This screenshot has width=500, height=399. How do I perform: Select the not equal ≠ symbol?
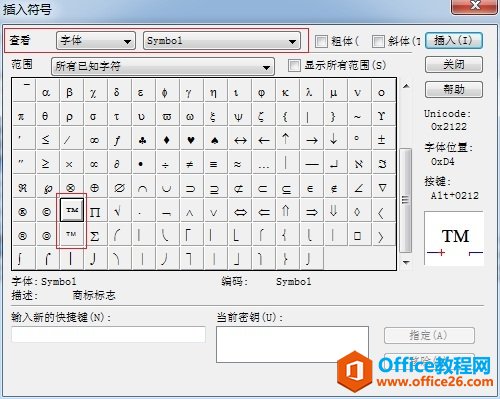[191, 163]
